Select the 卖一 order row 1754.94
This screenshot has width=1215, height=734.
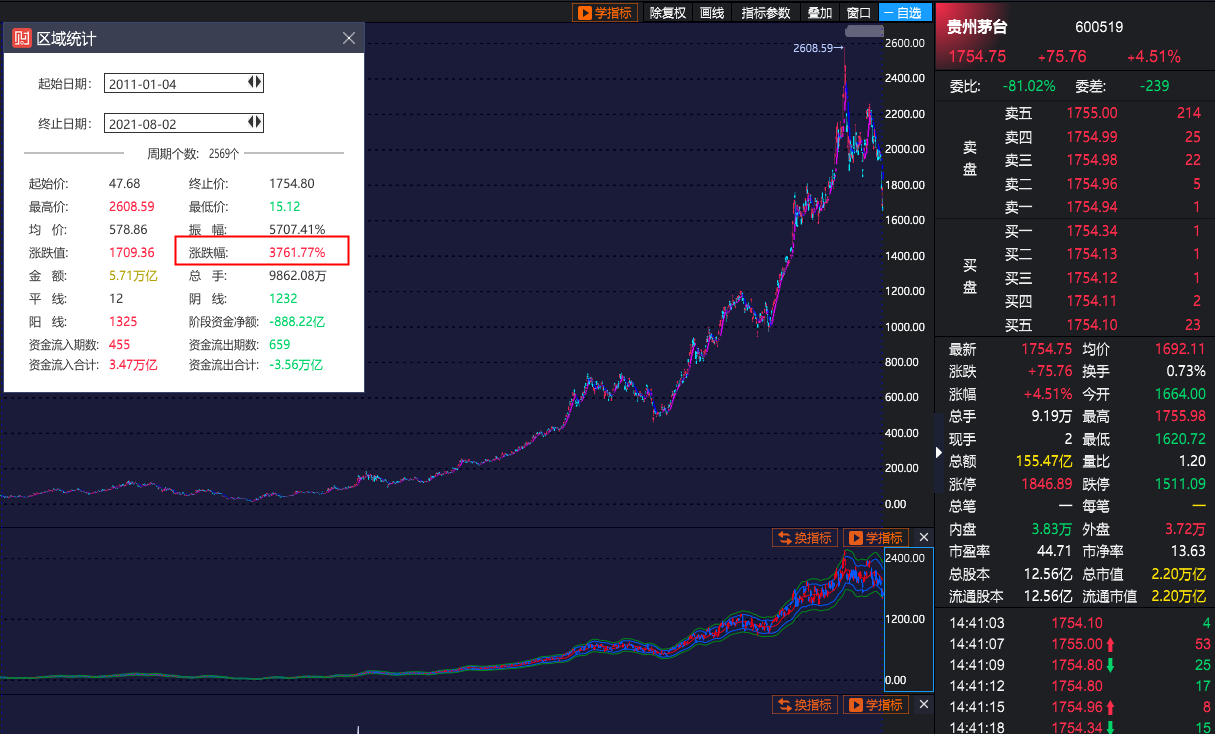click(1104, 207)
